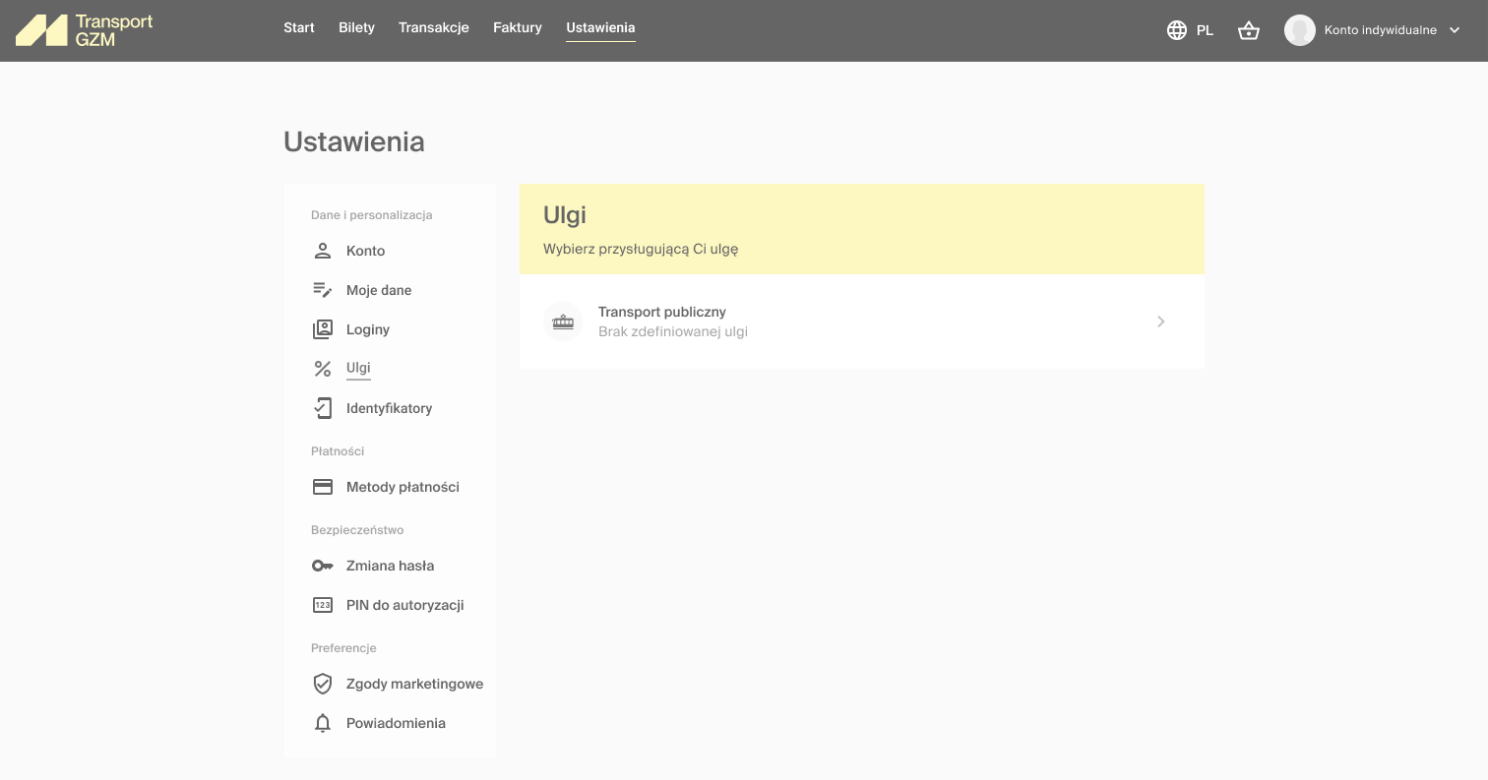Screen dimensions: 1488x780
Task: Click the tram icon in Transport publiczny row
Action: pos(563,322)
